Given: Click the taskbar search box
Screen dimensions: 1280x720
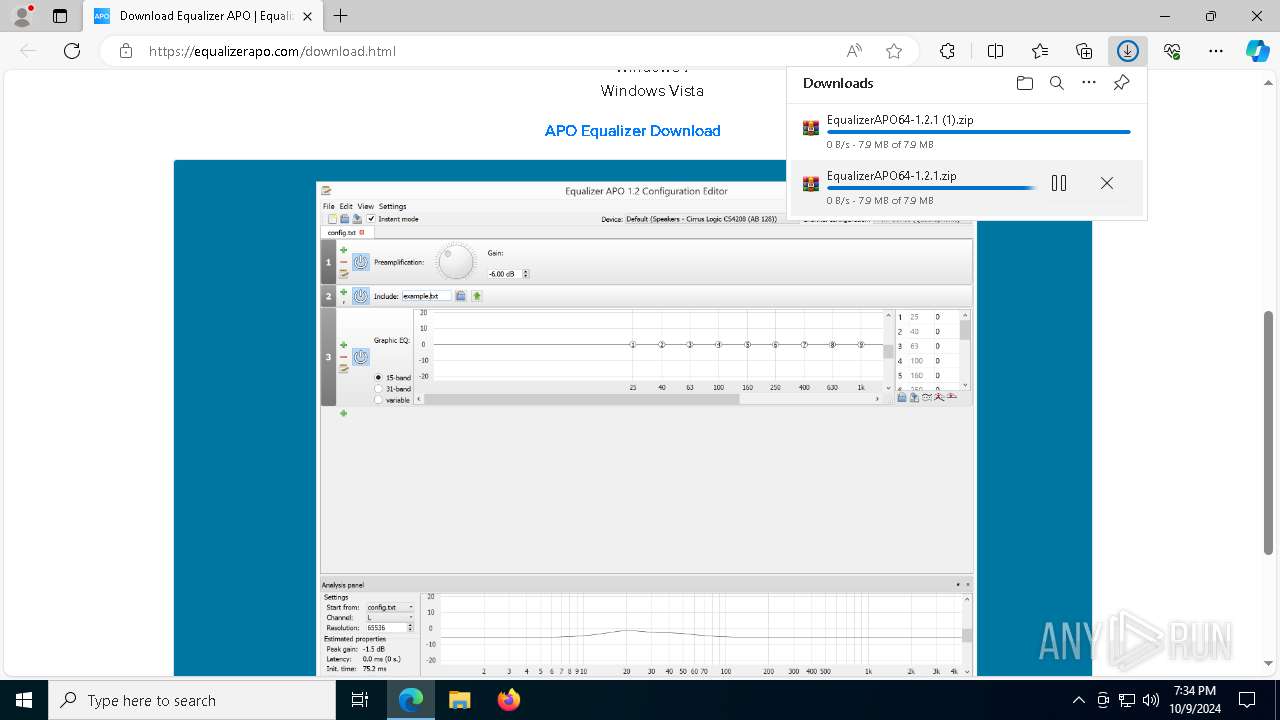Looking at the screenshot, I should click(191, 700).
